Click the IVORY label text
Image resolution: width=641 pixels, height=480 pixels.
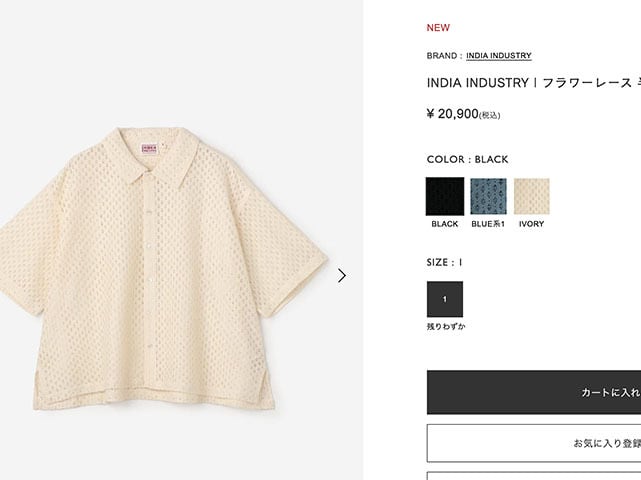531,224
